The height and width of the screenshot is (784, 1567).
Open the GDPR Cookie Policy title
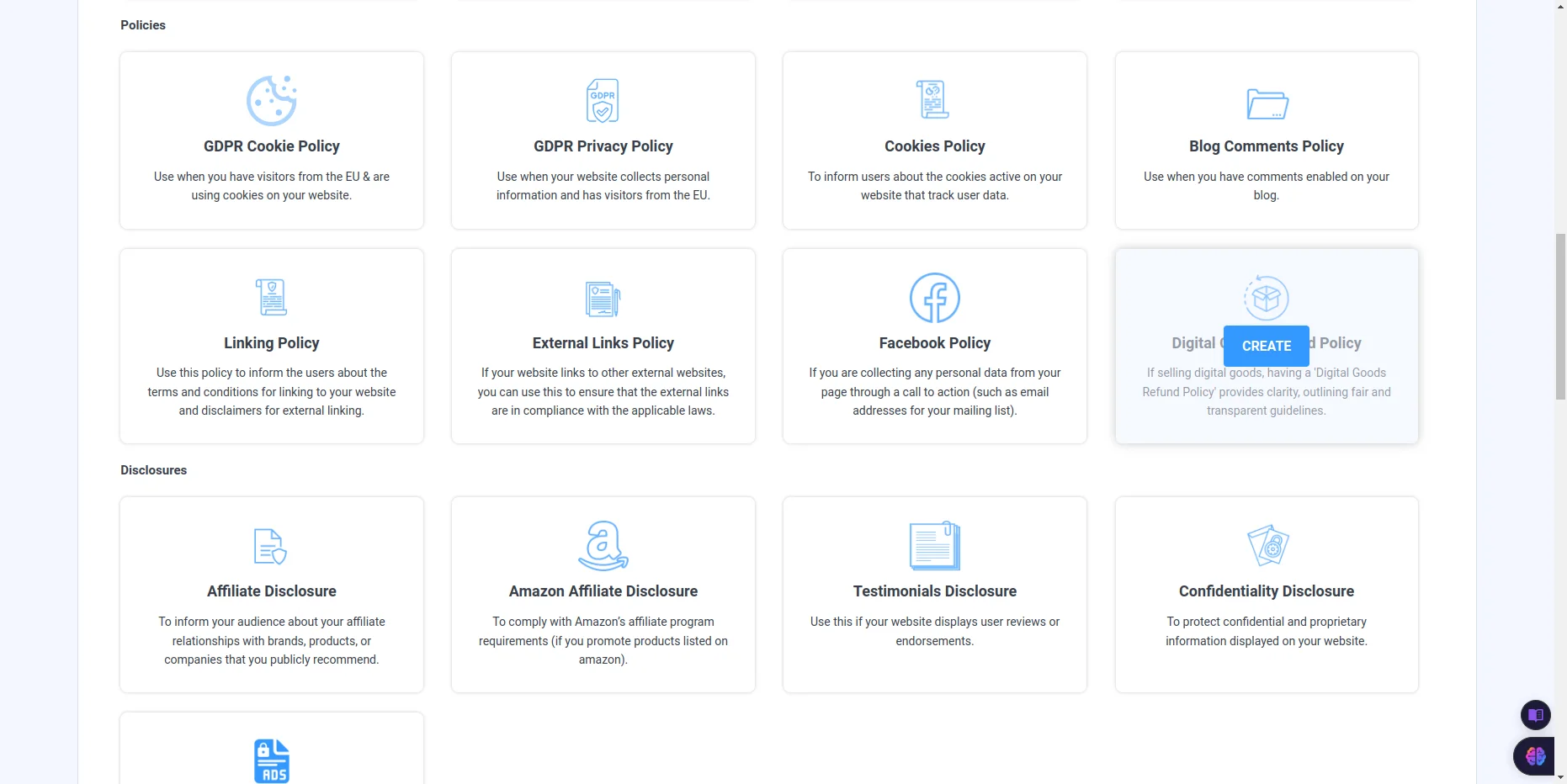(272, 146)
